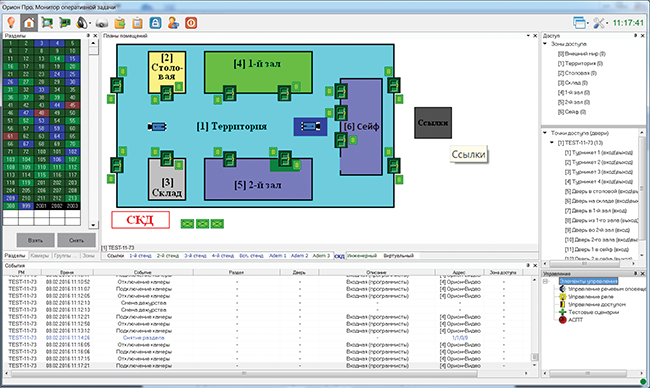Click the green circuit board toolbar icon
The width and height of the screenshot is (650, 388).
[65, 22]
